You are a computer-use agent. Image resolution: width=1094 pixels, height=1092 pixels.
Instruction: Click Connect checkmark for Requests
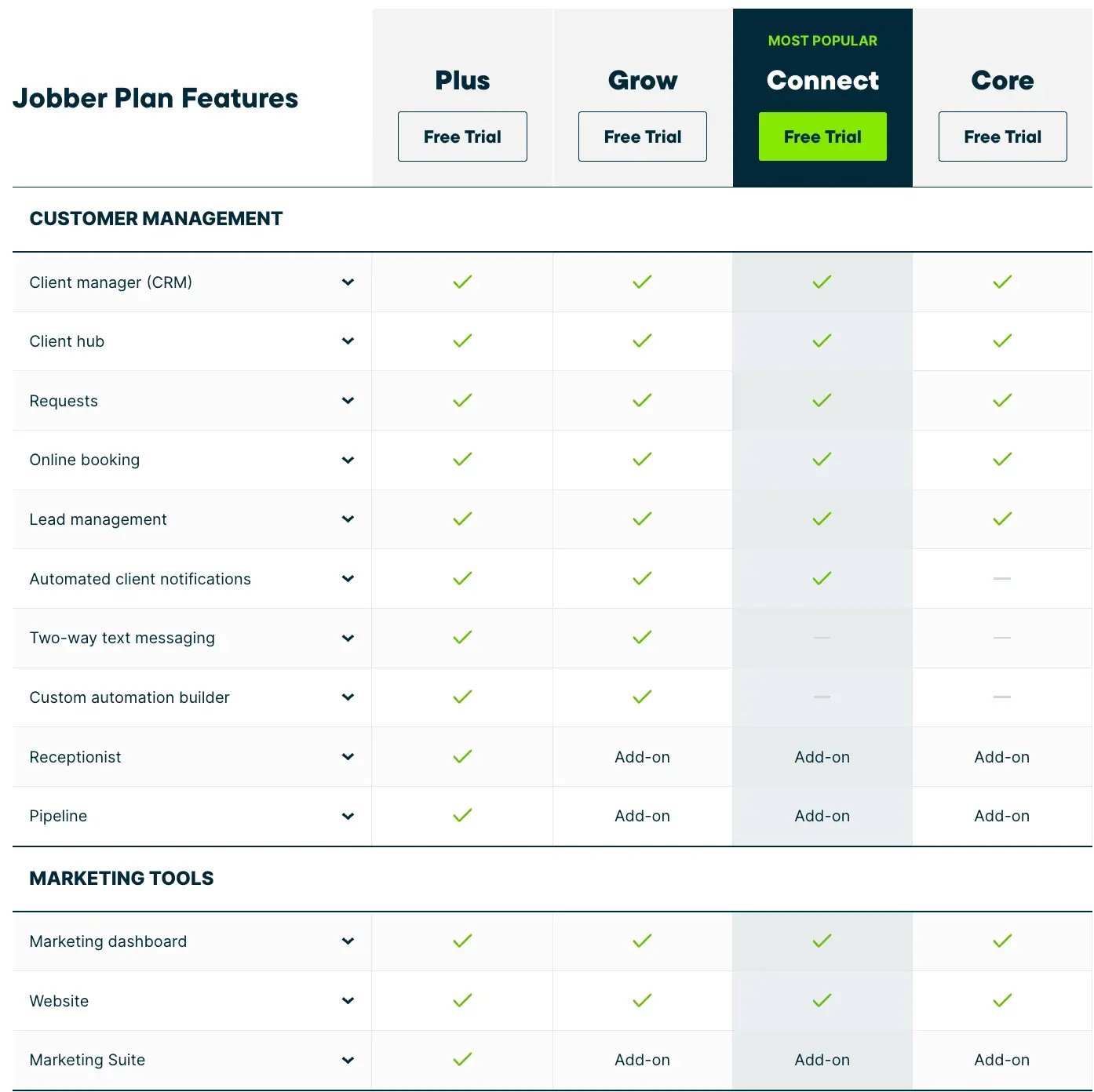click(822, 400)
